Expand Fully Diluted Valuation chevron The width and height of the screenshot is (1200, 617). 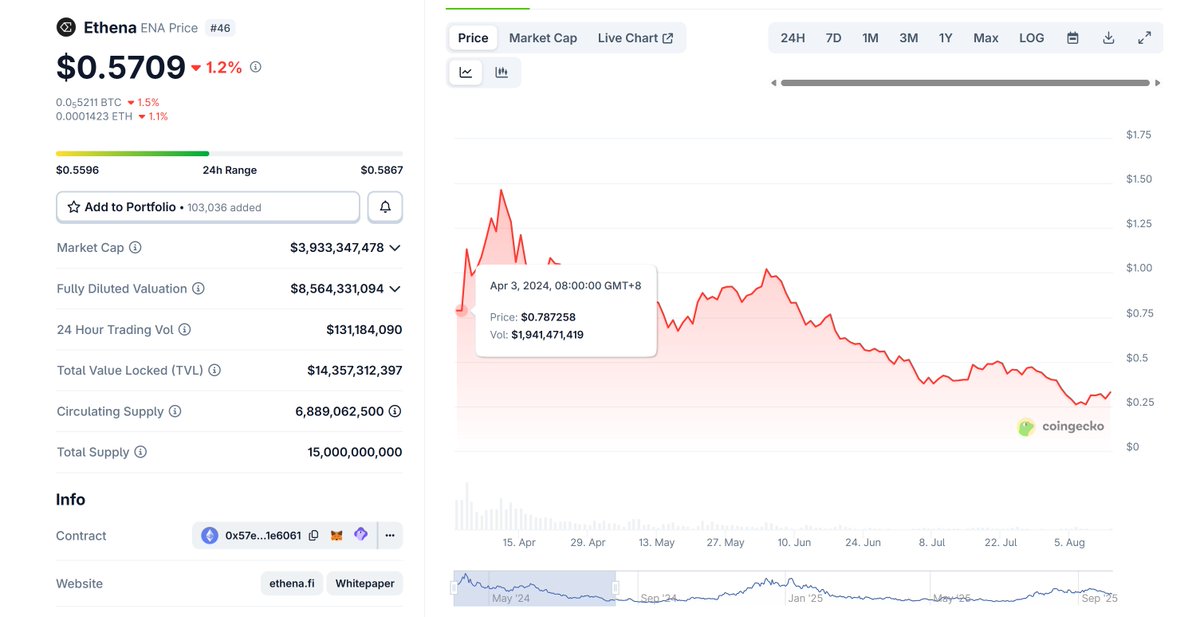[395, 289]
